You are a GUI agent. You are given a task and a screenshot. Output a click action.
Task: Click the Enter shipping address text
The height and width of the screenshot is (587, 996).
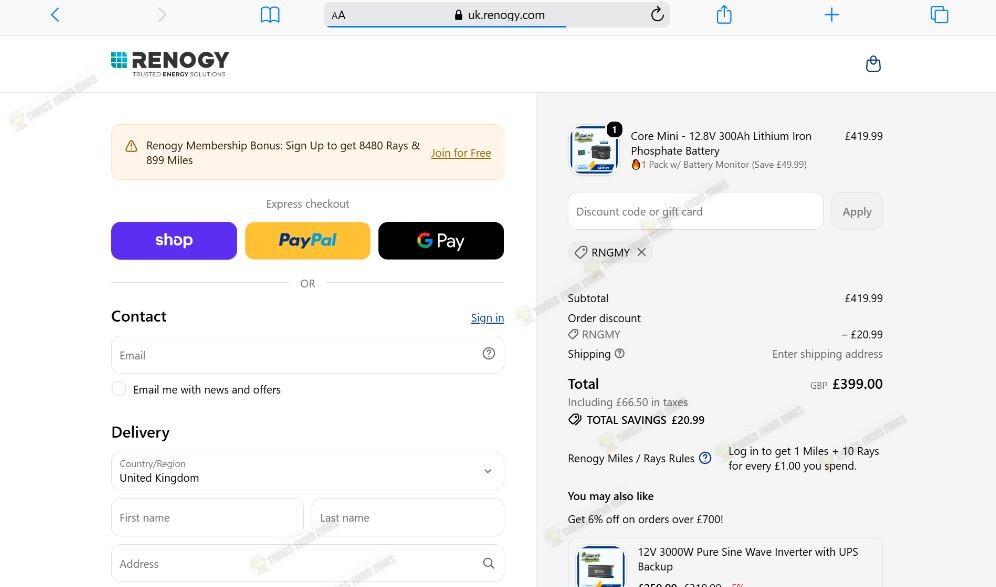click(x=827, y=354)
